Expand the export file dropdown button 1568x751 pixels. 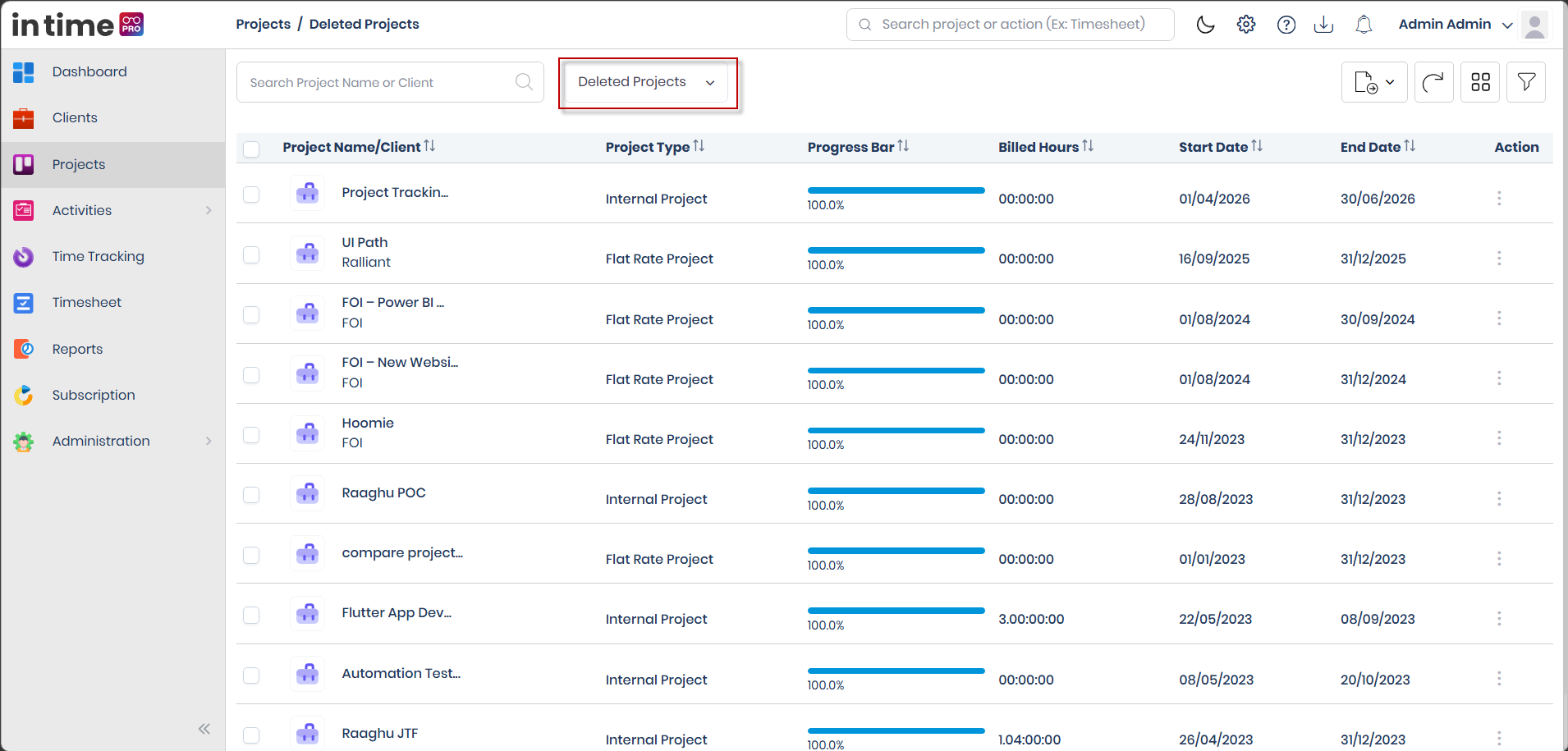pos(1374,82)
